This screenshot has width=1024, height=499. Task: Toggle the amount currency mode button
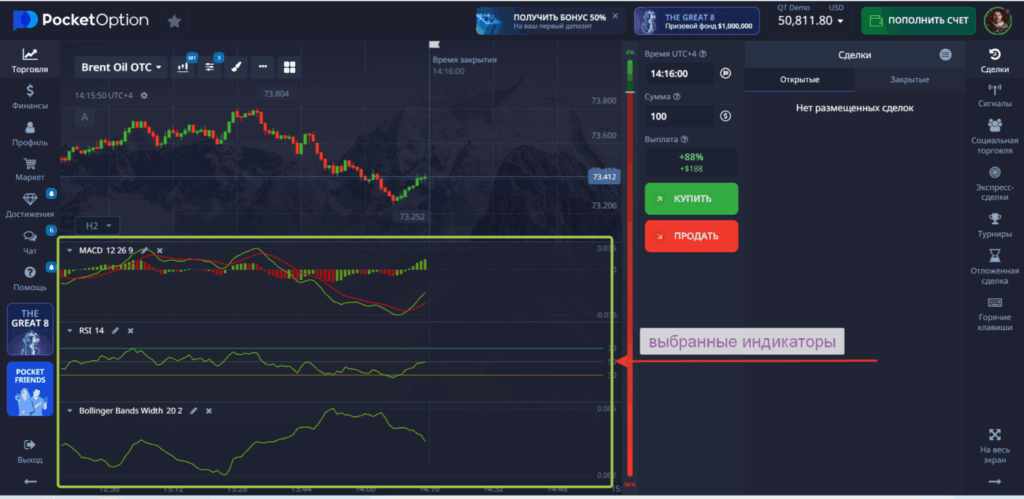click(725, 116)
